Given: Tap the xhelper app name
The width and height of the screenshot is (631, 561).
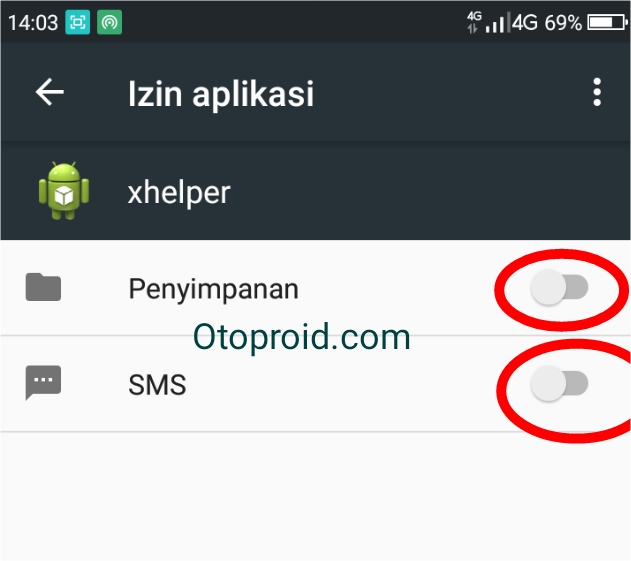Looking at the screenshot, I should click(x=179, y=193).
